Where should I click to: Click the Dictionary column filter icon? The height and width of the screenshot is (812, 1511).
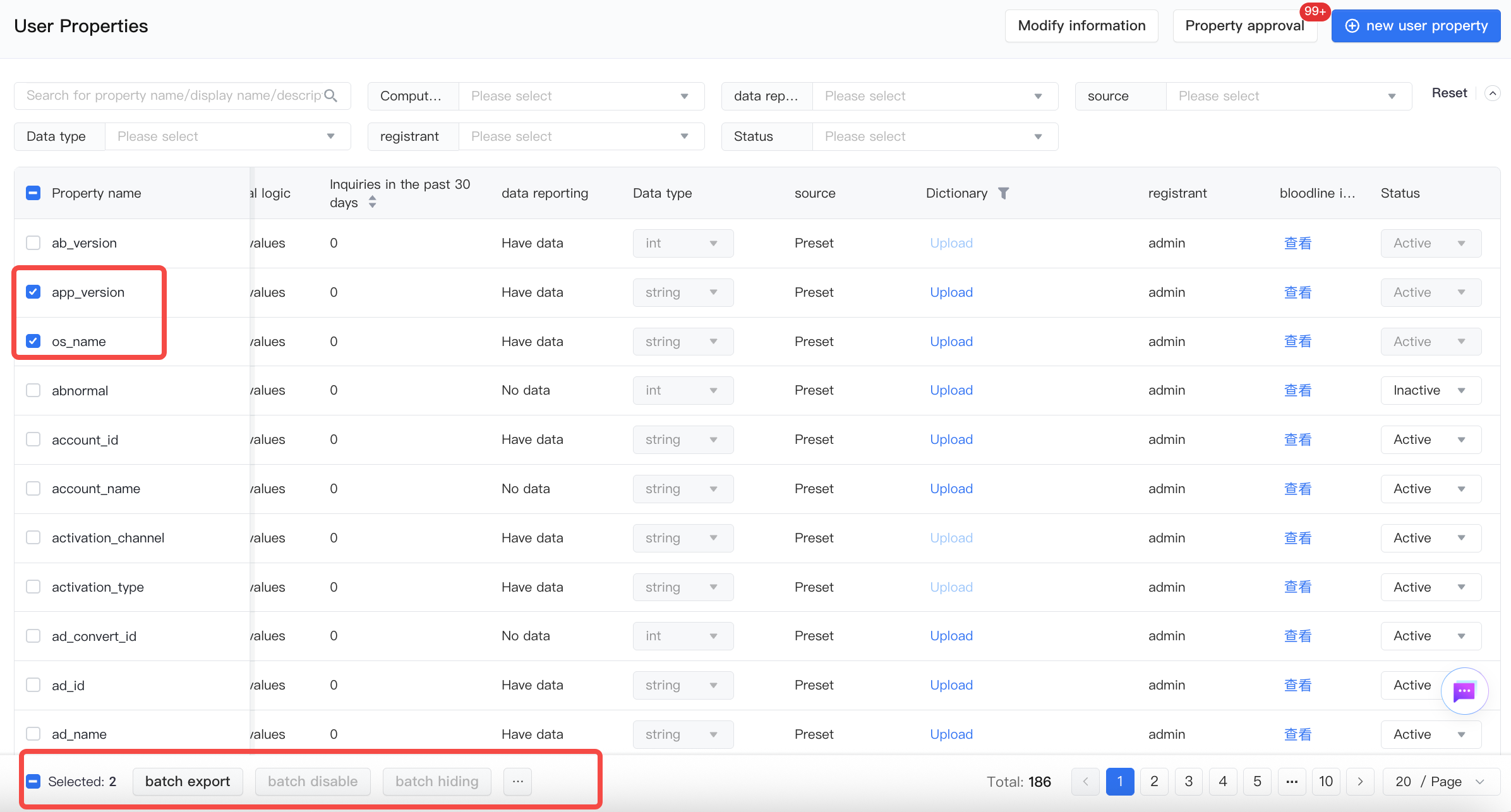(x=1003, y=193)
